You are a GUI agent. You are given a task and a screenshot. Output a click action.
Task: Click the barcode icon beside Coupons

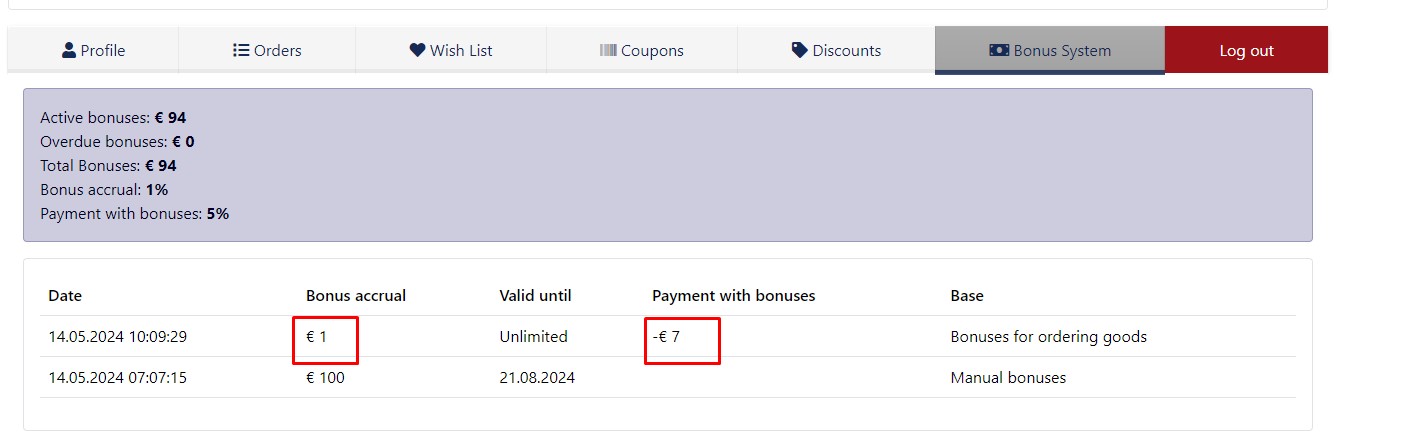608,50
